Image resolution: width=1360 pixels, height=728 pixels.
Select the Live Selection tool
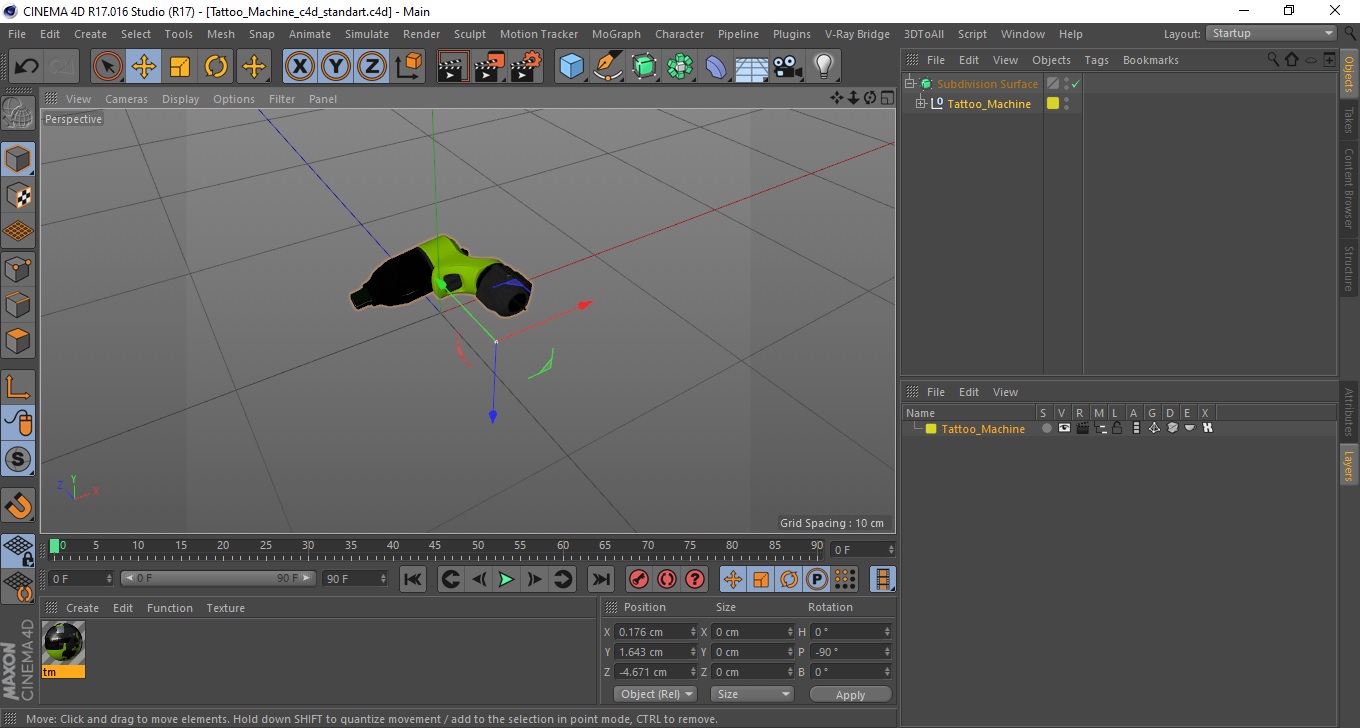[108, 67]
